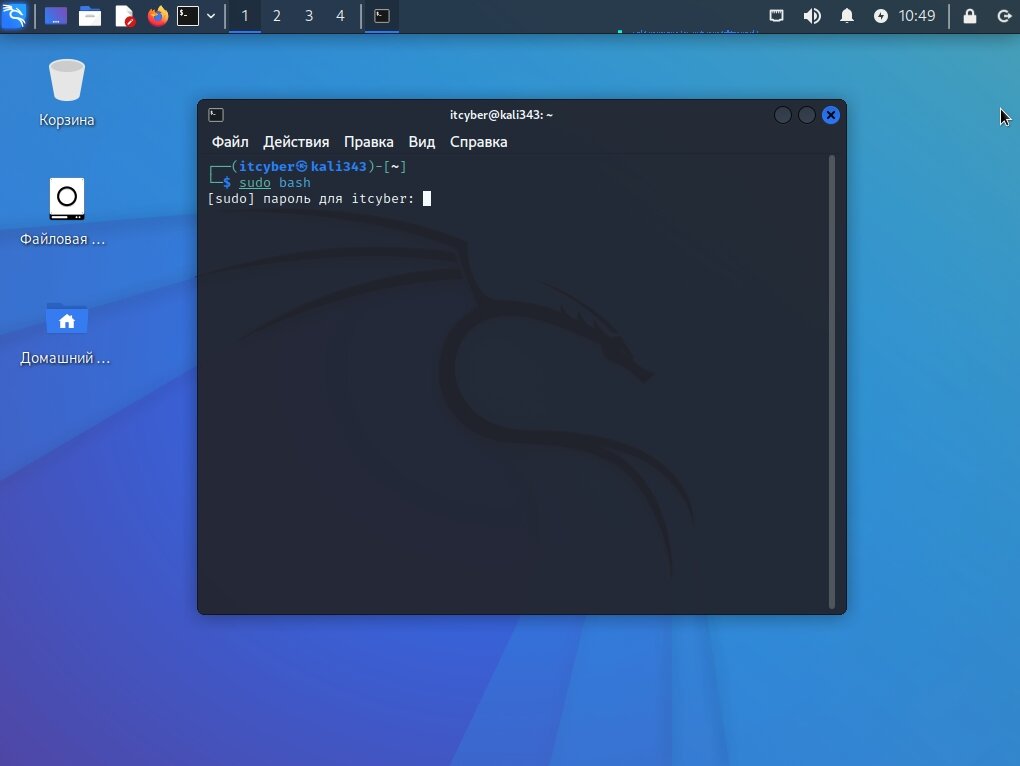
Task: Select the terminal window button in the taskbar
Action: 382,16
